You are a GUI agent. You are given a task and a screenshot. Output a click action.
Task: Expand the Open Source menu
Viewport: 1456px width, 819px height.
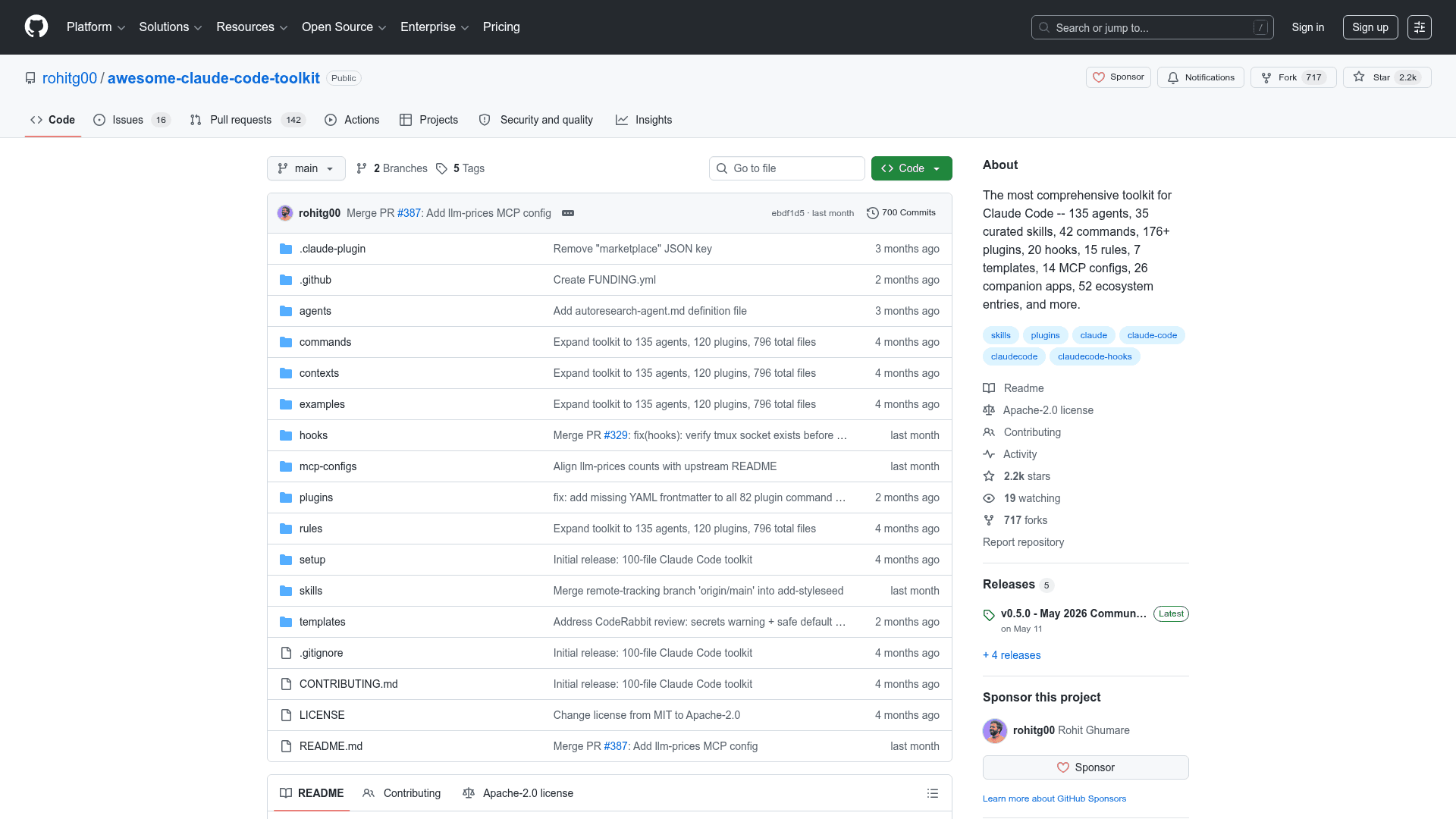click(344, 27)
